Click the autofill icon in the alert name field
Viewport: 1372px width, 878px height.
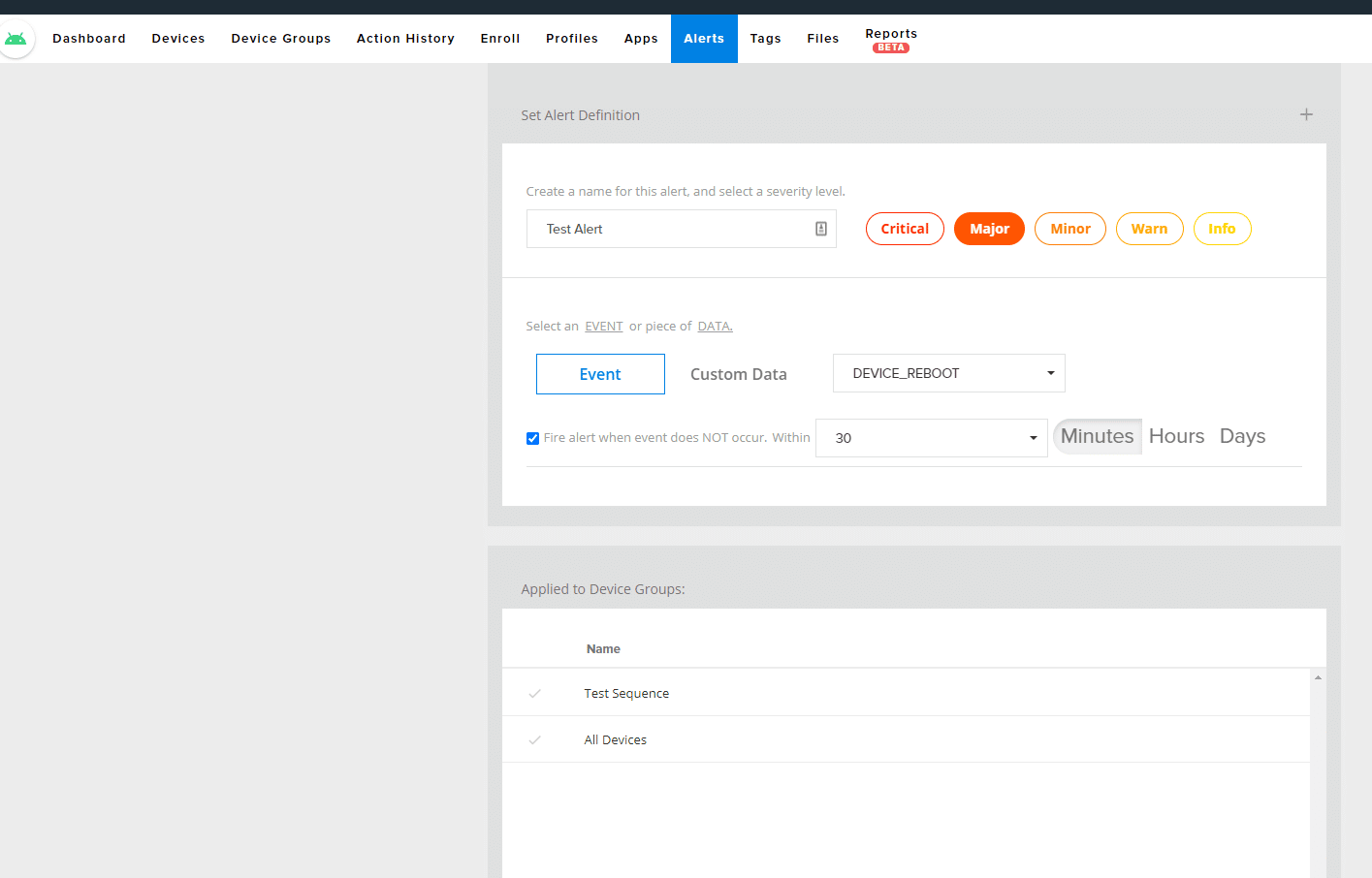pyautogui.click(x=820, y=229)
